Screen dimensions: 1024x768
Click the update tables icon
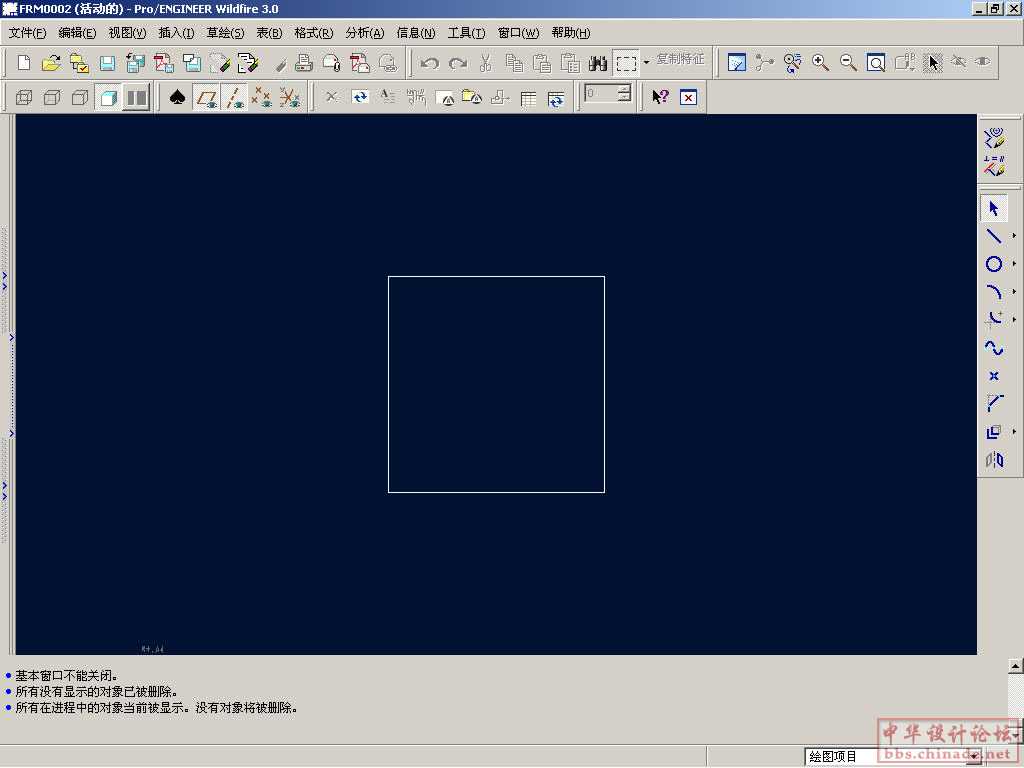pos(556,99)
